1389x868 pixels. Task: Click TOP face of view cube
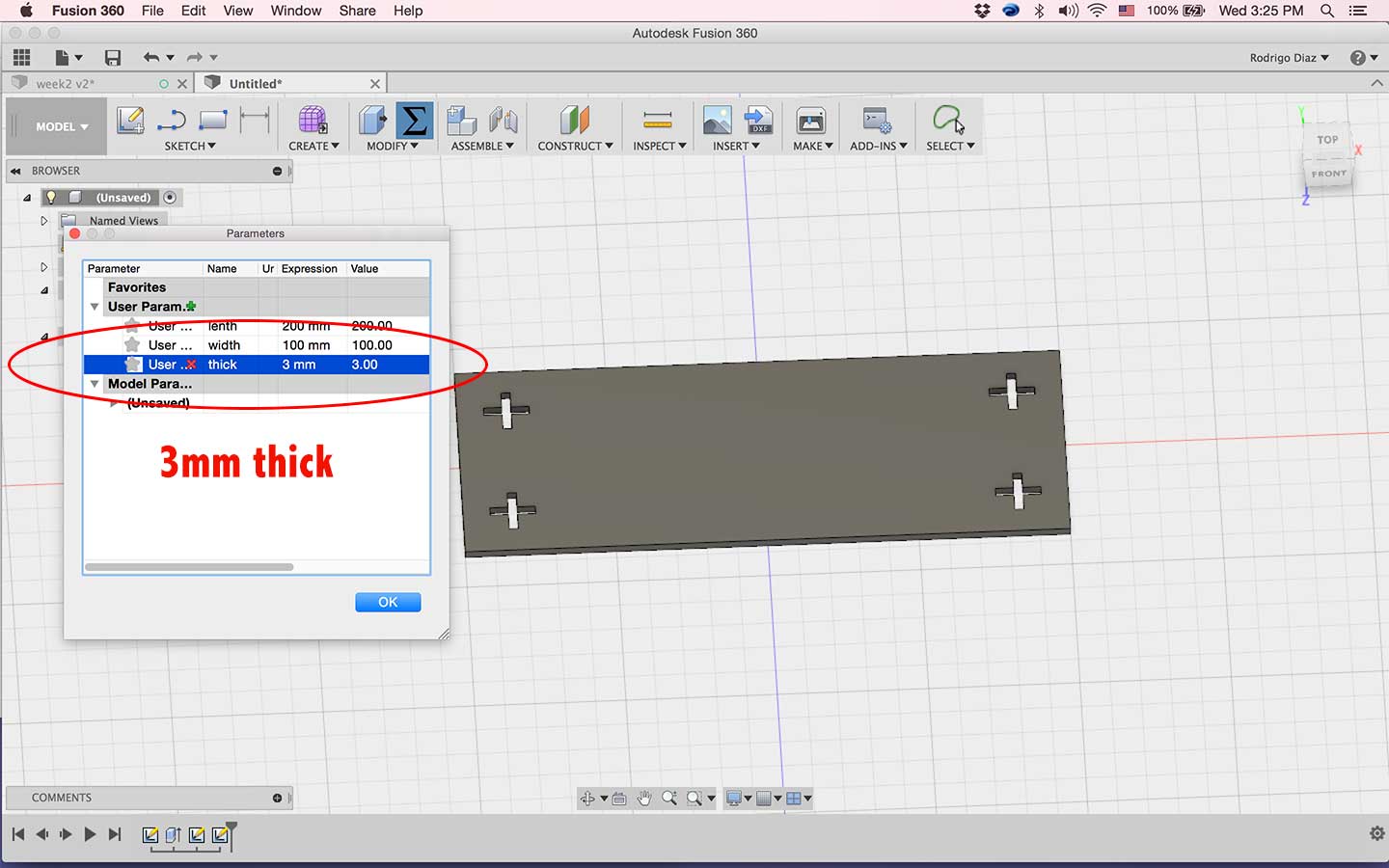tap(1327, 140)
